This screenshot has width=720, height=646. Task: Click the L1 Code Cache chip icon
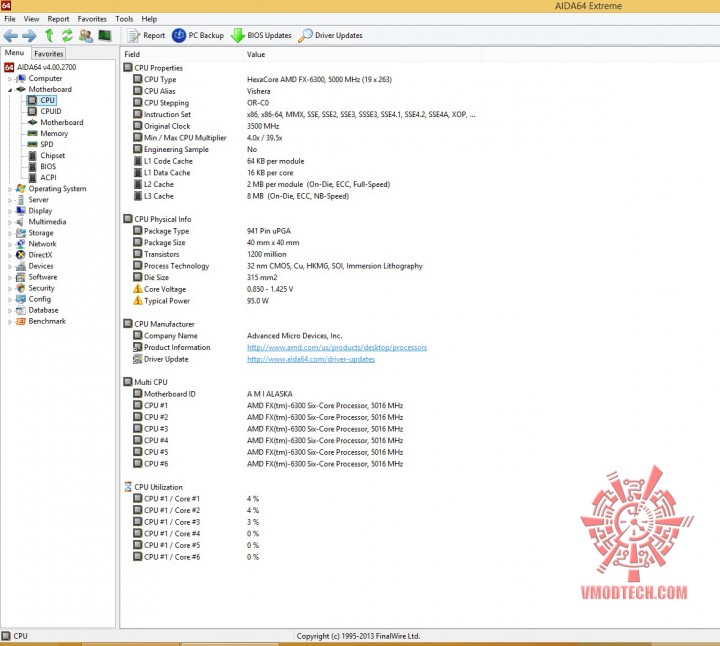(137, 161)
